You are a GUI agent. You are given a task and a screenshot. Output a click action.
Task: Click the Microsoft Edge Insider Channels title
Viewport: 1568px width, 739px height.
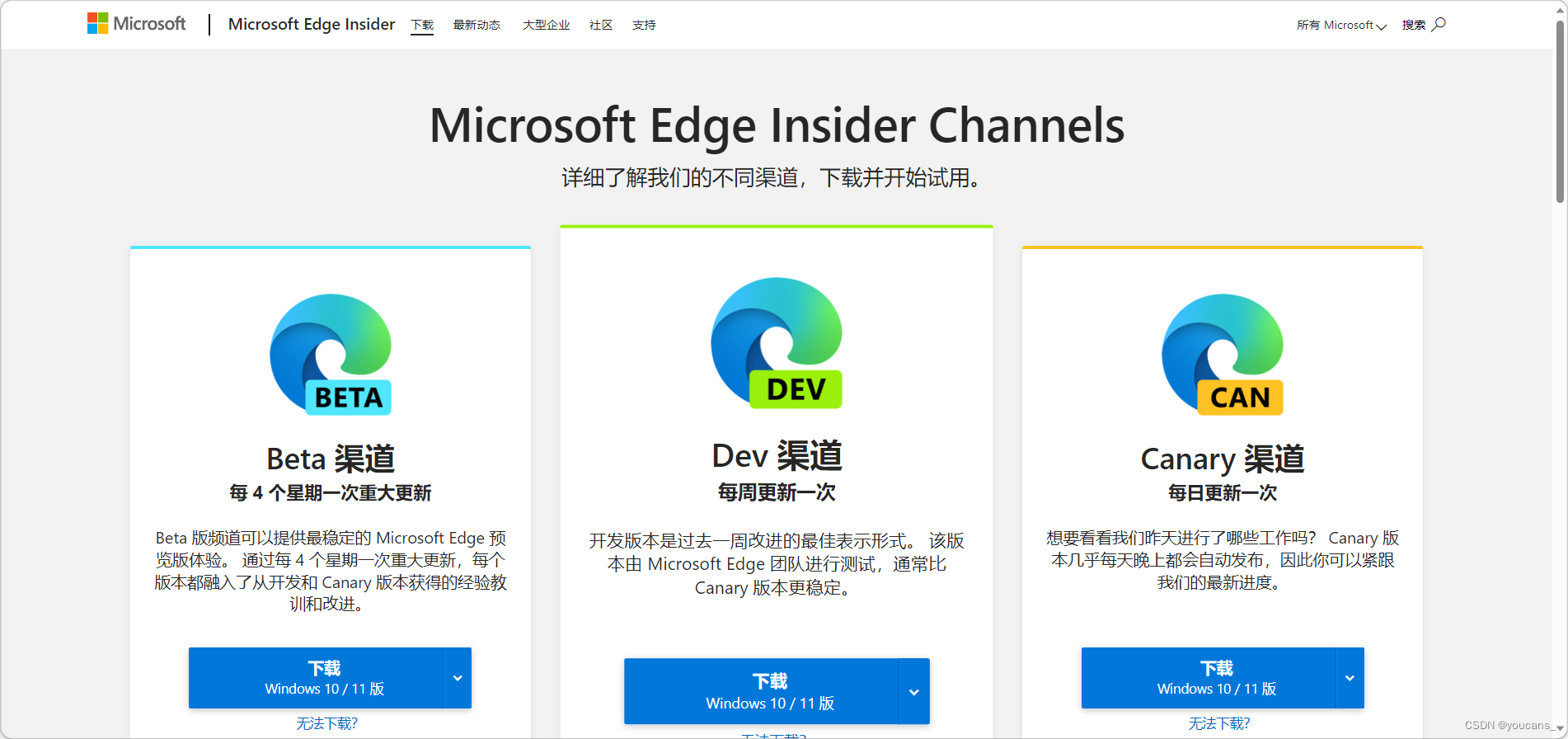coord(777,125)
